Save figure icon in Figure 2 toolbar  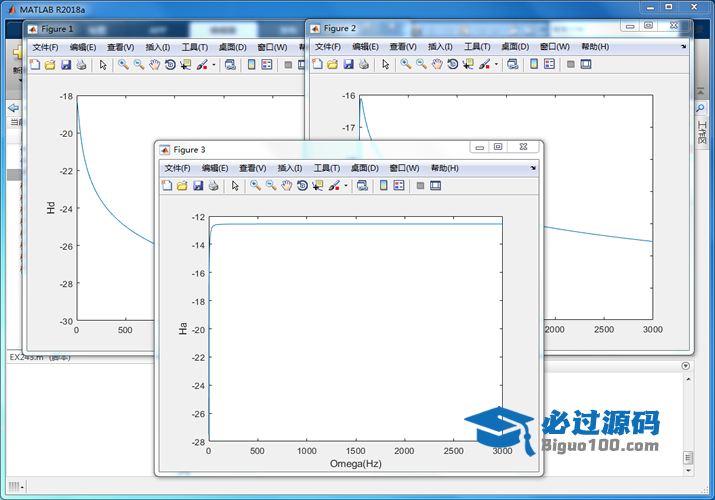[348, 64]
